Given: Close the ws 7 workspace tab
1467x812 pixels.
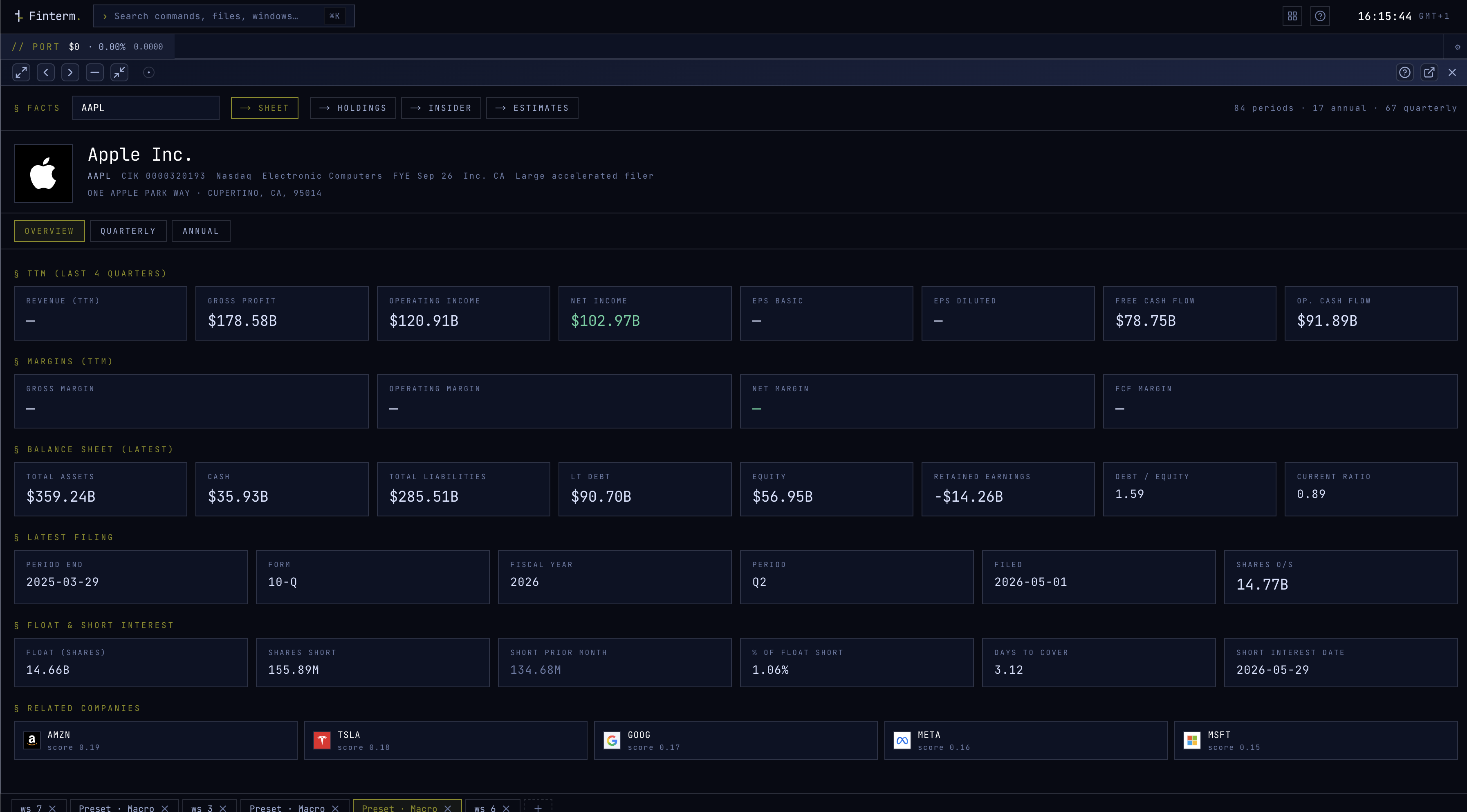Looking at the screenshot, I should point(52,808).
